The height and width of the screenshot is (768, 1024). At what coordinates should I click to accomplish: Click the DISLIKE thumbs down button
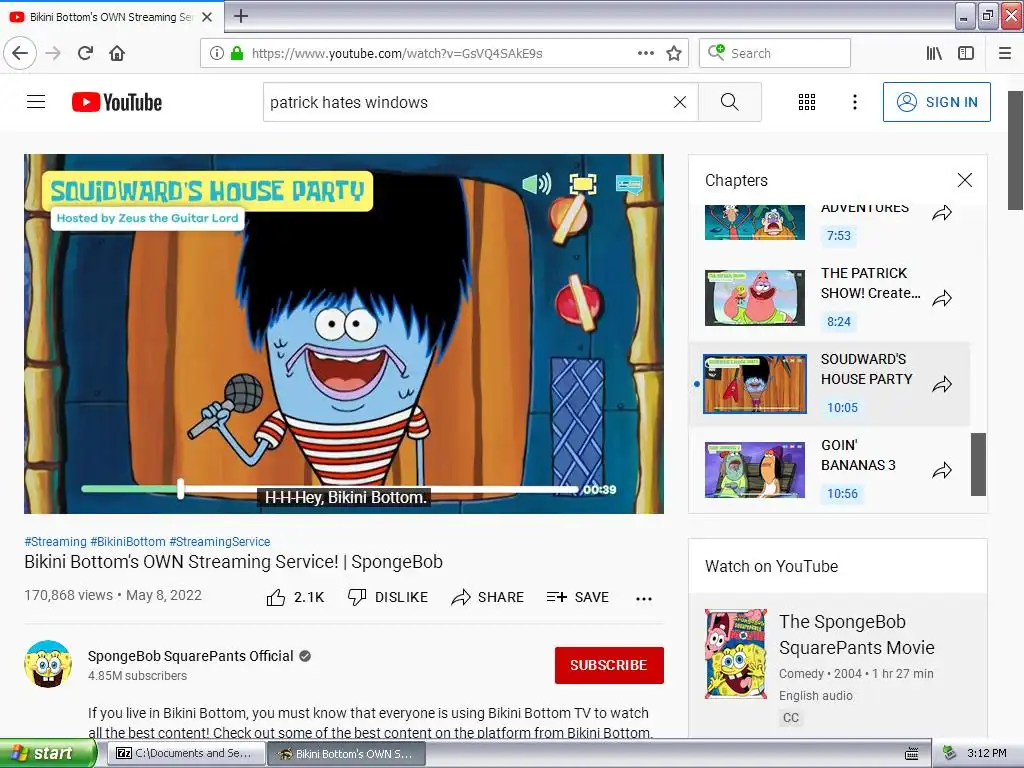point(388,597)
